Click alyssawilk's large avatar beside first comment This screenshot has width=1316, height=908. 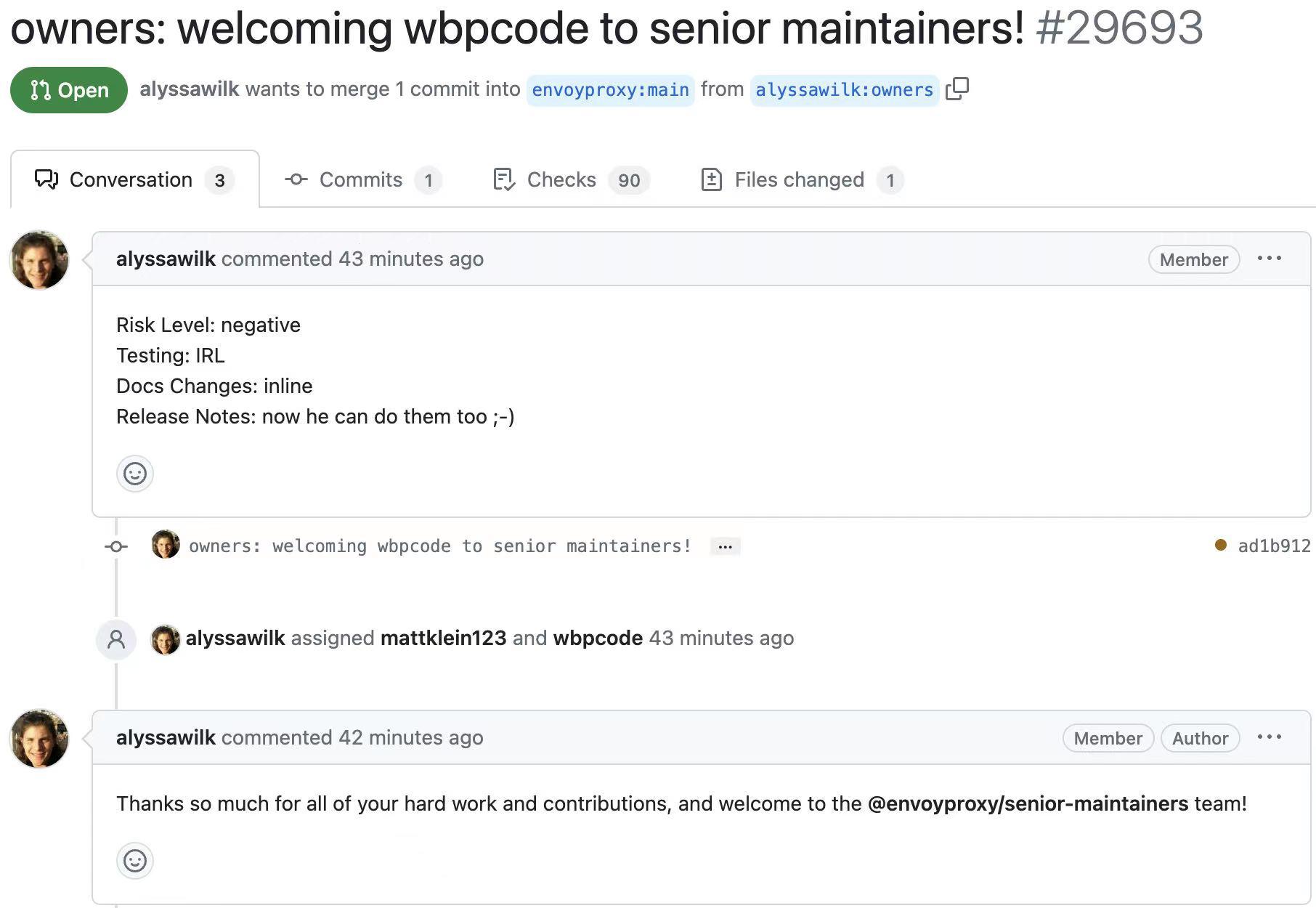[x=39, y=260]
